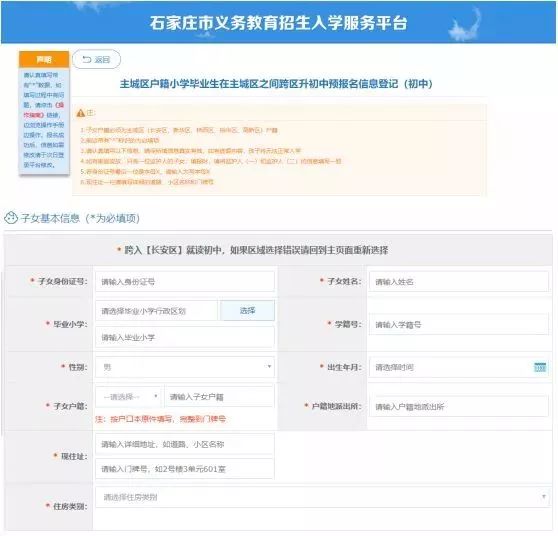Click the 出生年月 date input field
Image resolution: width=558 pixels, height=536 pixels.
(x=458, y=367)
